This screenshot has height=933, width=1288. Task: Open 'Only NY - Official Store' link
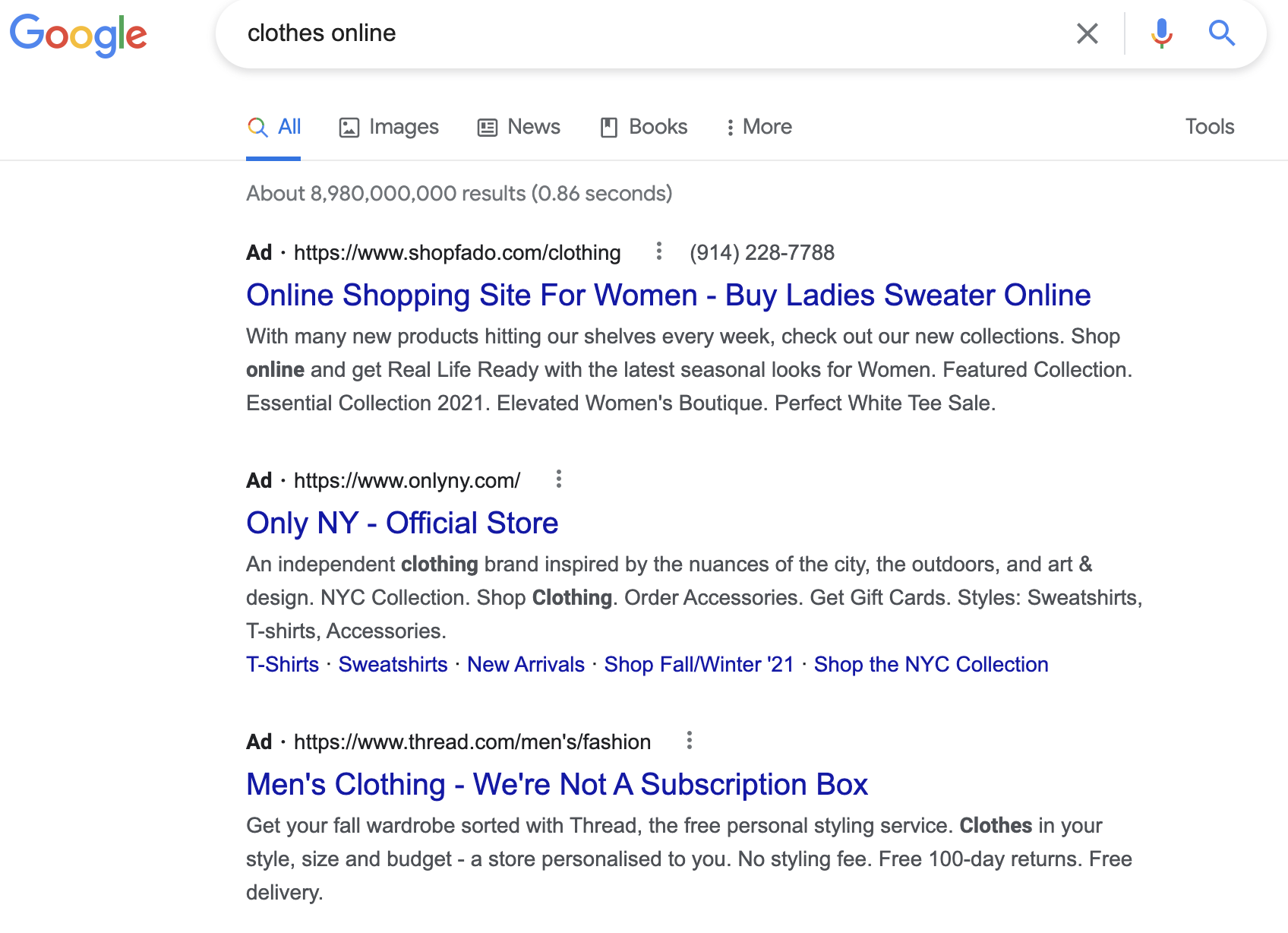click(402, 523)
